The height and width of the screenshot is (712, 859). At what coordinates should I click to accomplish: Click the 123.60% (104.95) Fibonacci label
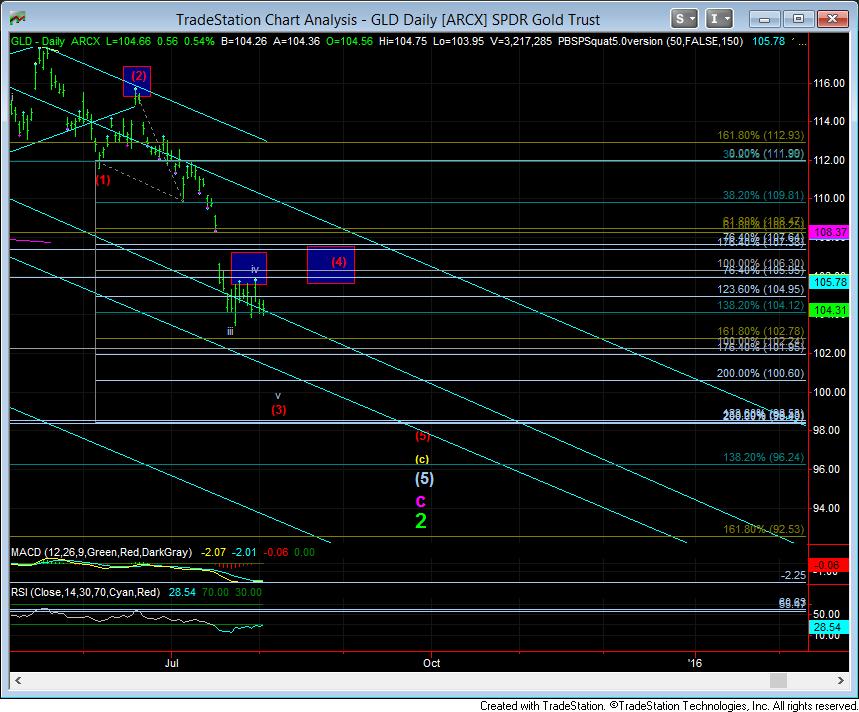click(x=761, y=289)
